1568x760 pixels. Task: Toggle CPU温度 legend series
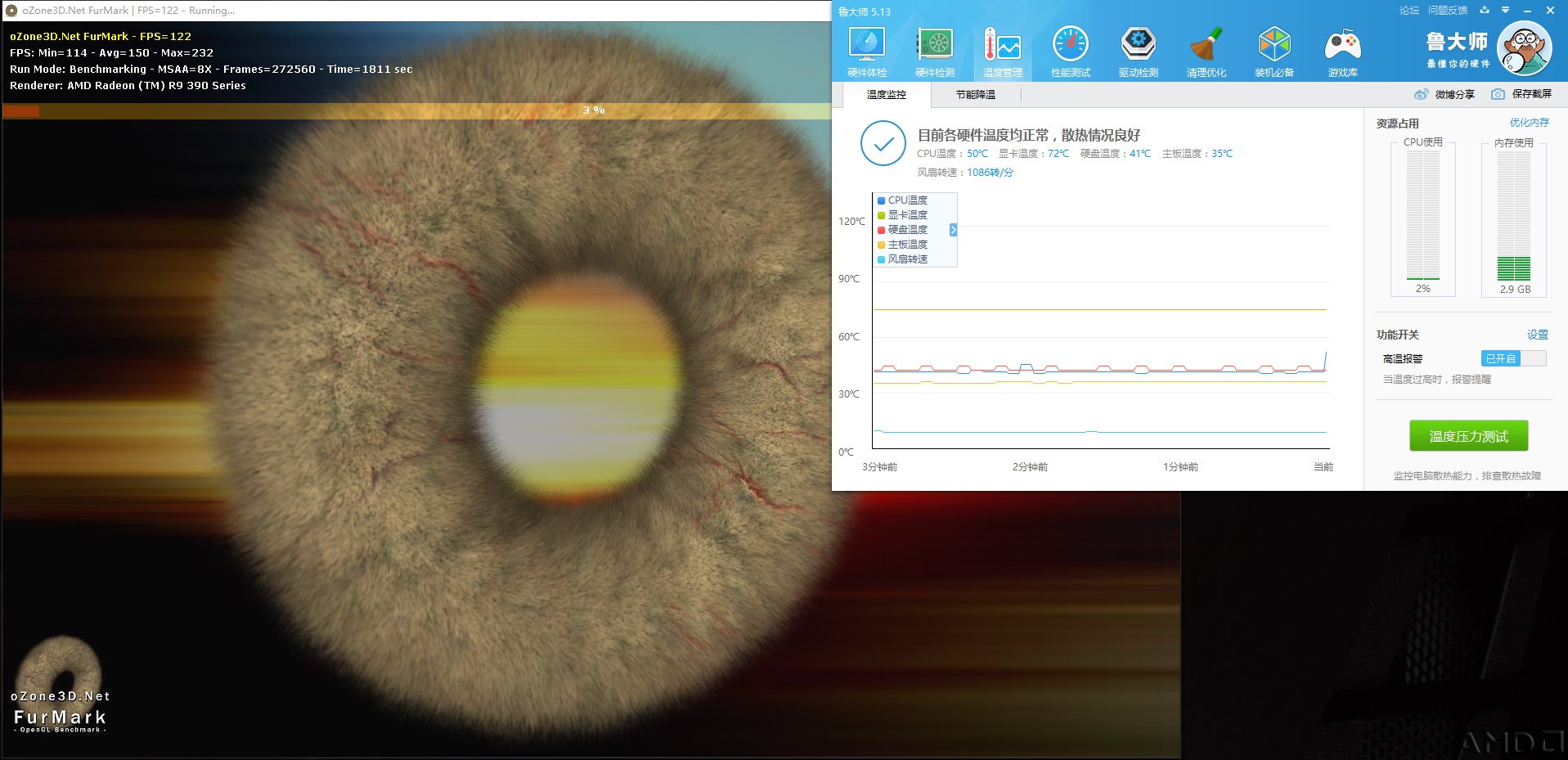[x=903, y=200]
